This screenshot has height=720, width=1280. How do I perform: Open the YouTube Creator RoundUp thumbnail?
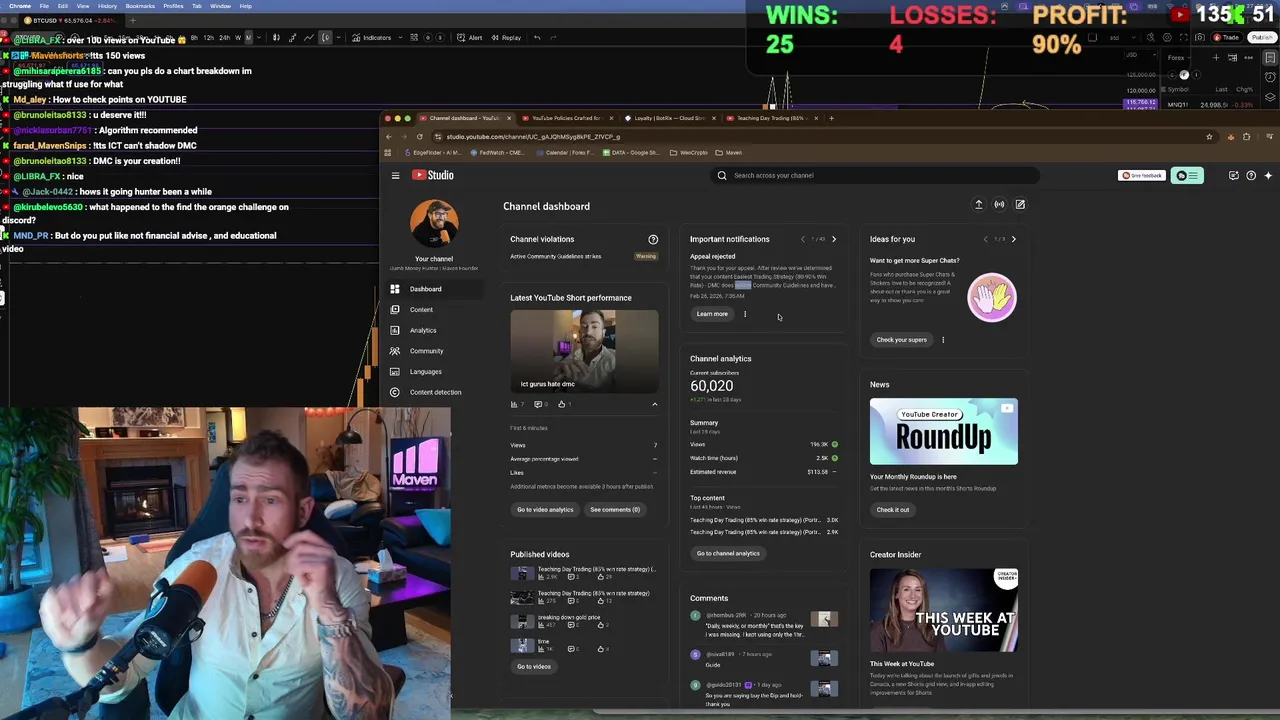tap(944, 432)
